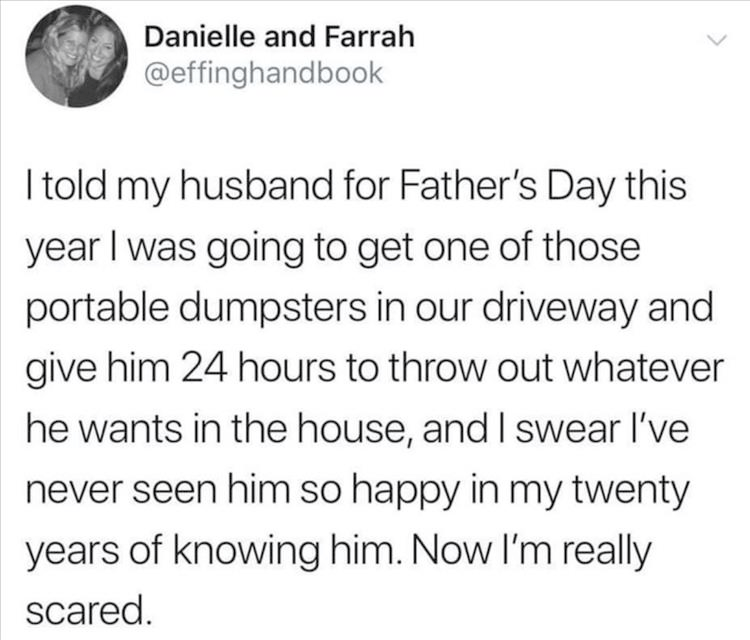Click the Danielle and Farrah profile photo

pos(70,60)
